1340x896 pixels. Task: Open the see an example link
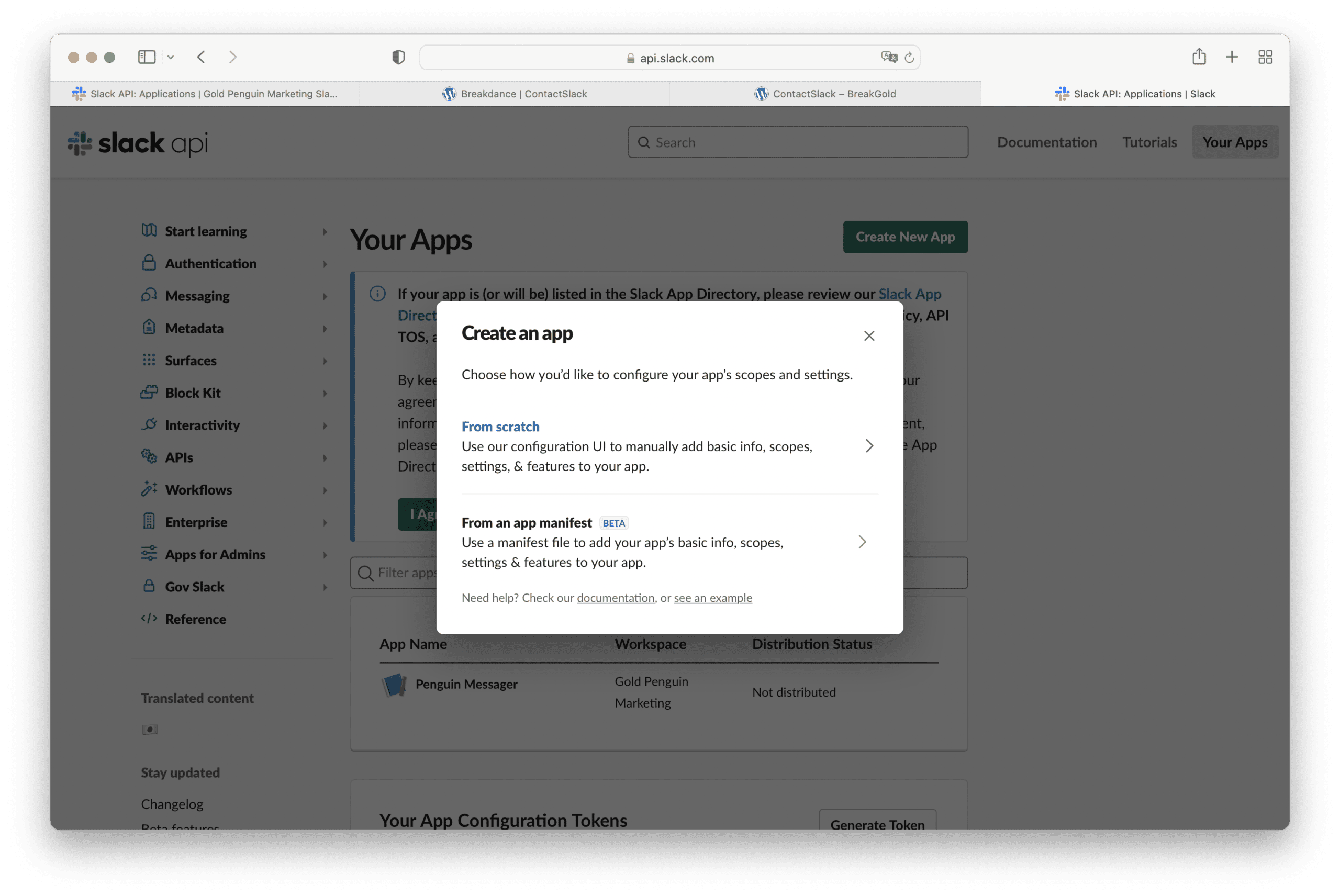tap(712, 598)
